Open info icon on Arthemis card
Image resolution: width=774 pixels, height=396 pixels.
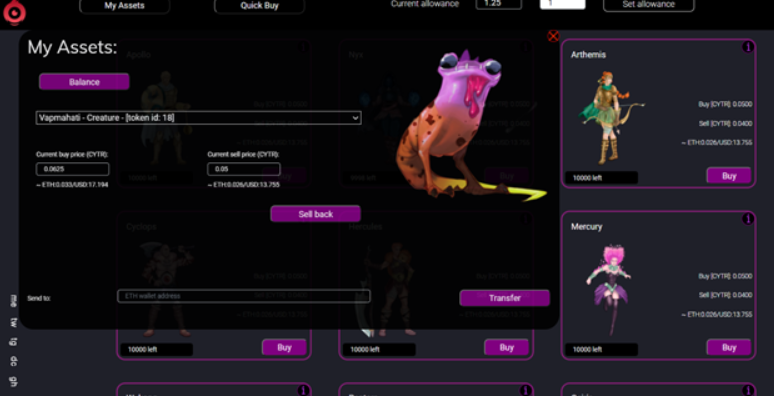click(x=747, y=47)
